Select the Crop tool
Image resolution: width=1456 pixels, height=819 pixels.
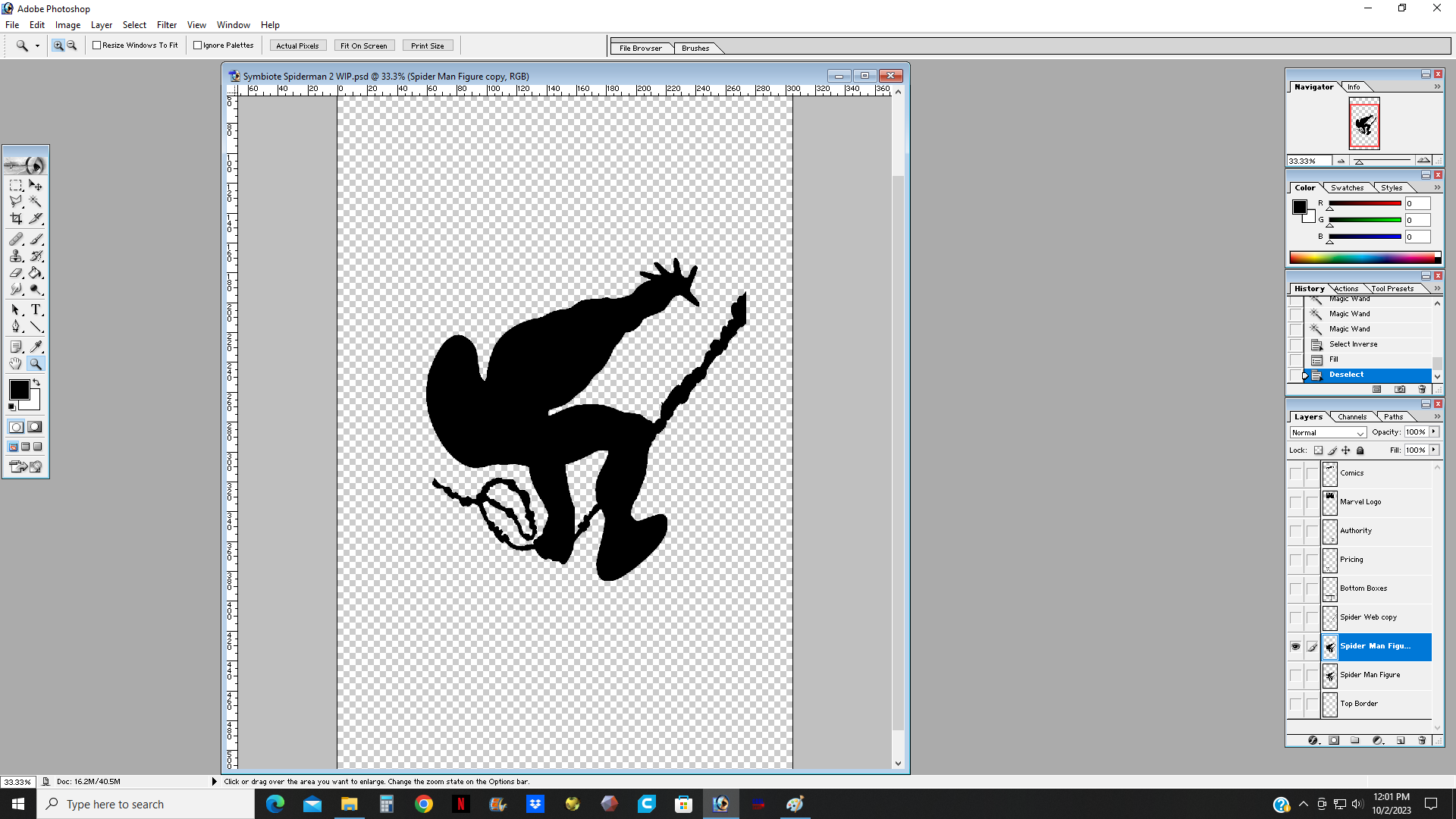pos(16,218)
